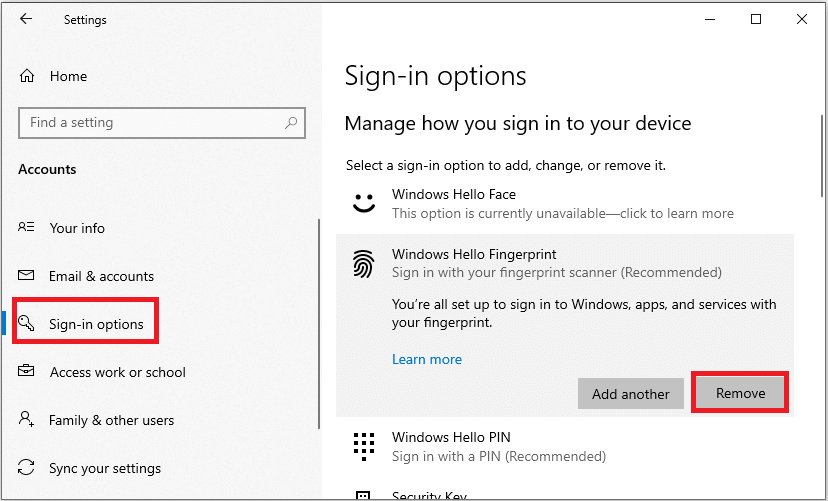Click the Sign-in options page heading

(436, 75)
